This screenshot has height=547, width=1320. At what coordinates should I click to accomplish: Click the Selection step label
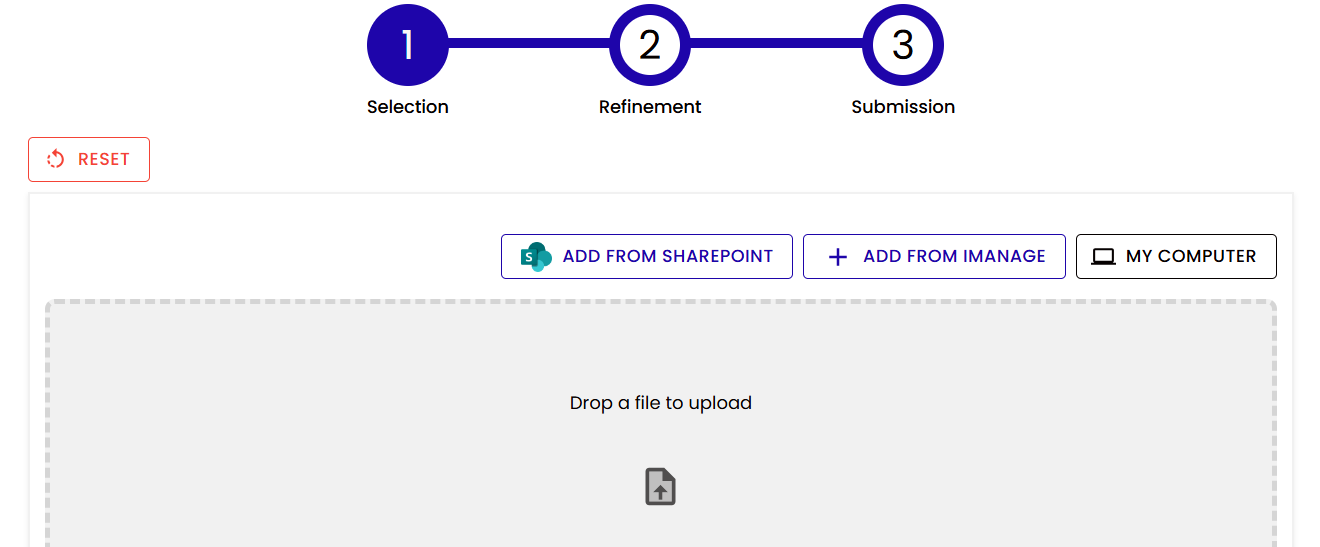tap(408, 107)
